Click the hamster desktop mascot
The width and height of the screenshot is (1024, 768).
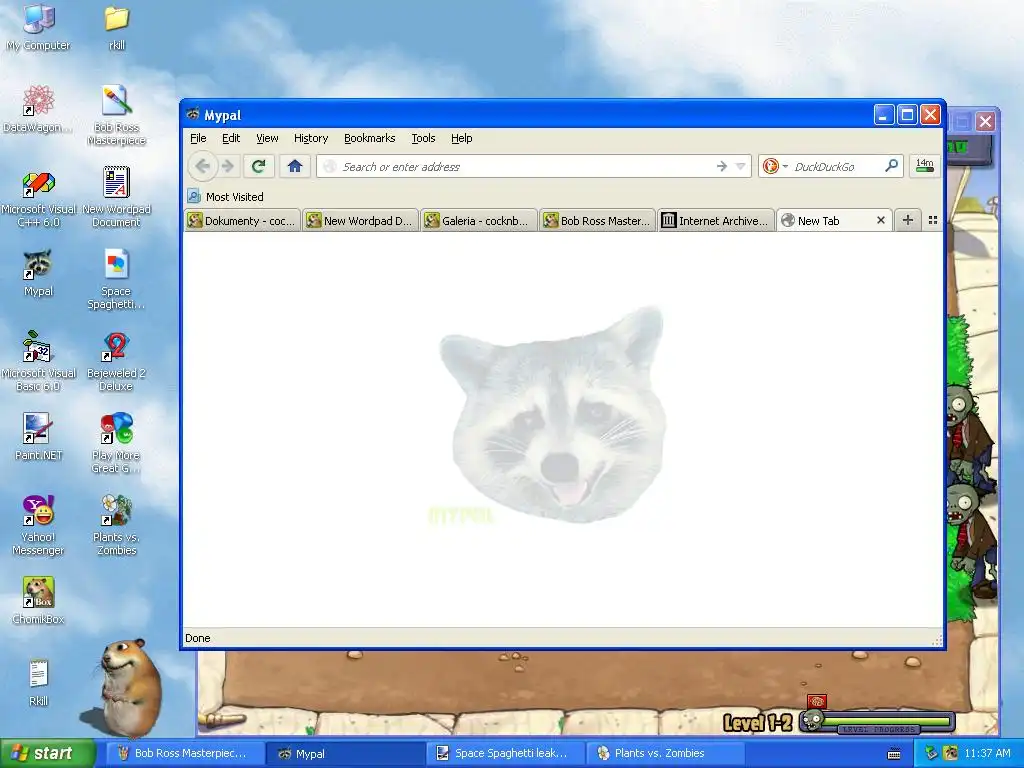click(x=131, y=689)
